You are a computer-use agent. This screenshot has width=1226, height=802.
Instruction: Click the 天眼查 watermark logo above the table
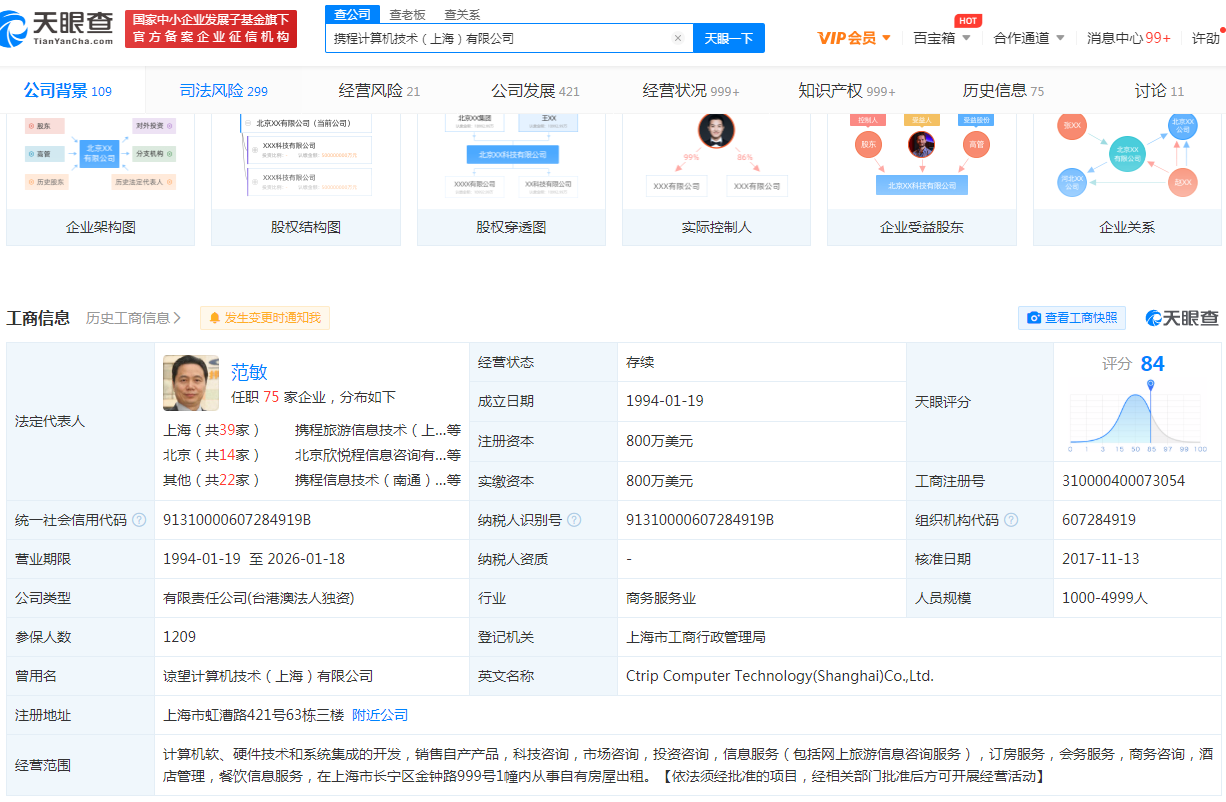tap(1182, 318)
